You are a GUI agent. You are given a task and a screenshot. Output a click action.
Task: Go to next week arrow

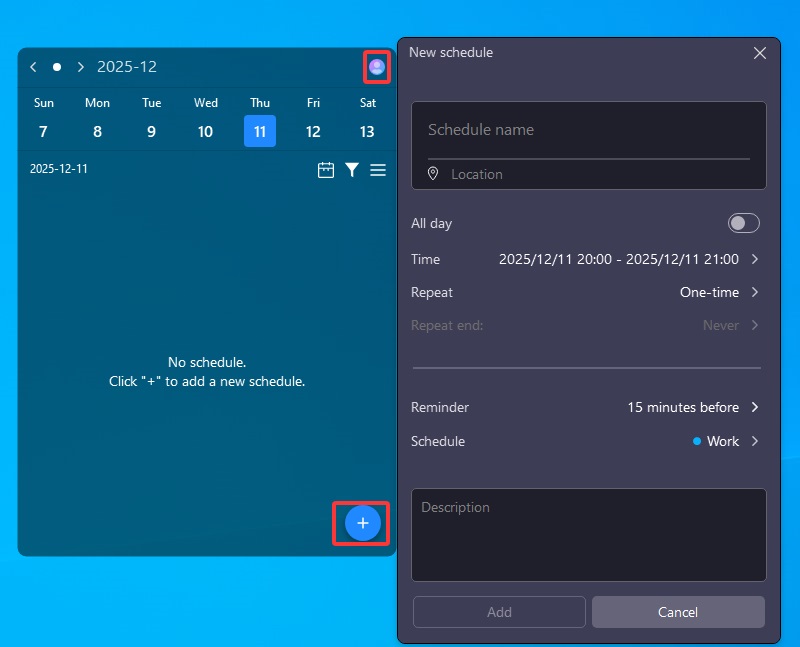[x=81, y=67]
